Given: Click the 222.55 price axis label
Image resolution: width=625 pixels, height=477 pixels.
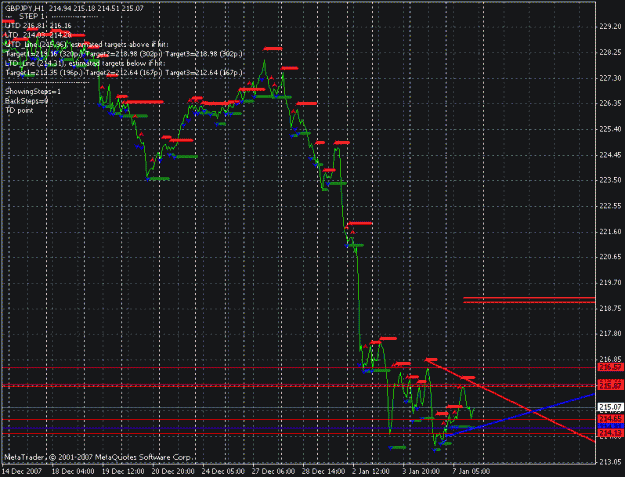Looking at the screenshot, I should point(610,206).
